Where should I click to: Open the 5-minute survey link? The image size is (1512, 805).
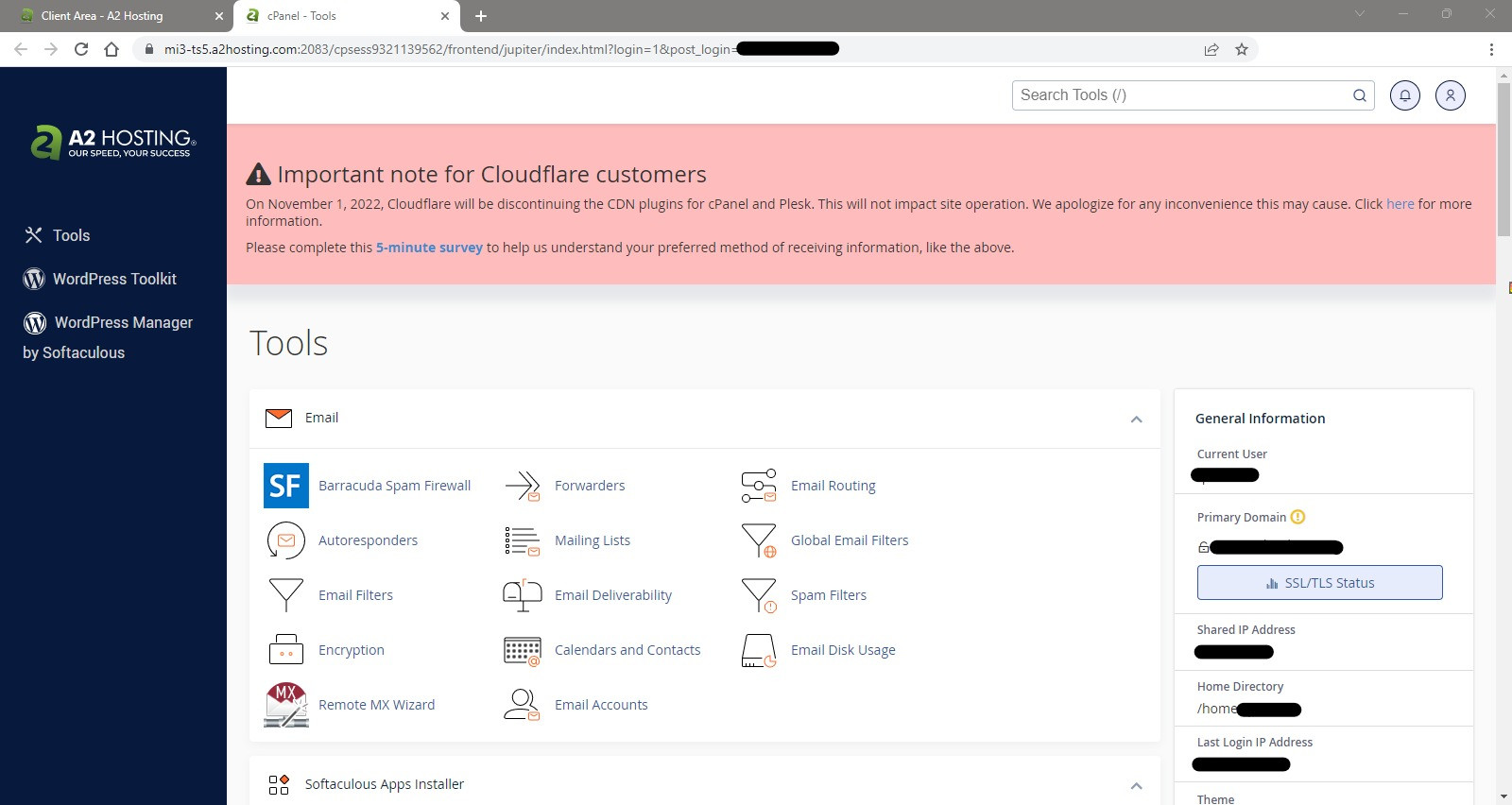coord(429,248)
